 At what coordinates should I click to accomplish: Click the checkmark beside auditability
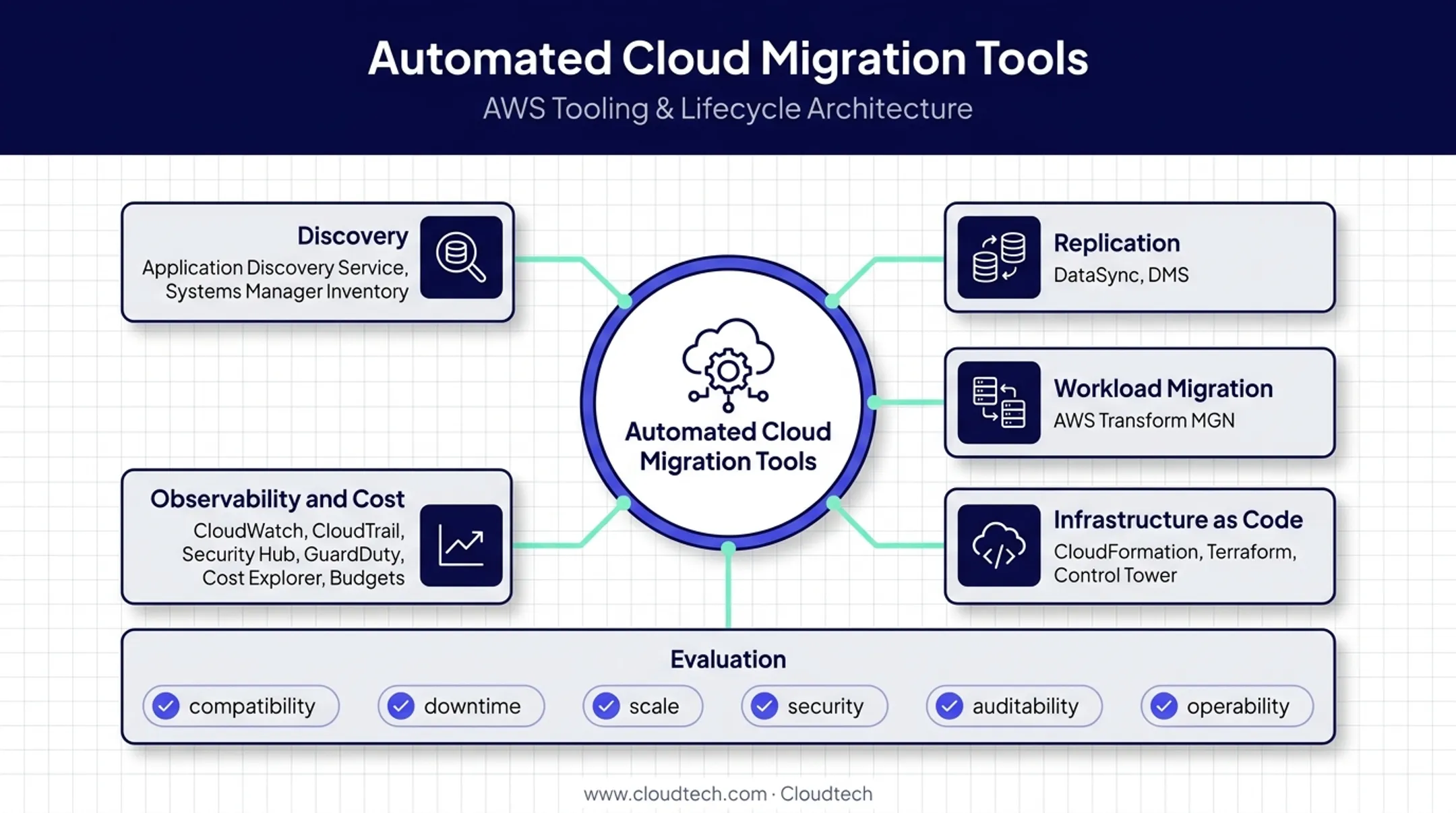949,706
